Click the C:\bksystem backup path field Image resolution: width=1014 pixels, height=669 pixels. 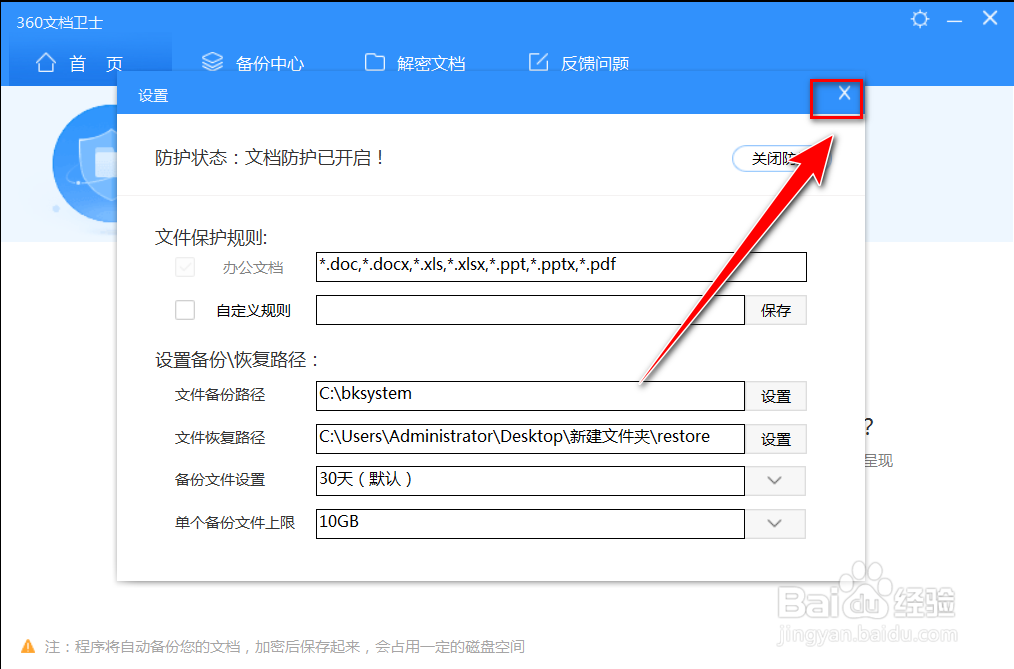[530, 396]
